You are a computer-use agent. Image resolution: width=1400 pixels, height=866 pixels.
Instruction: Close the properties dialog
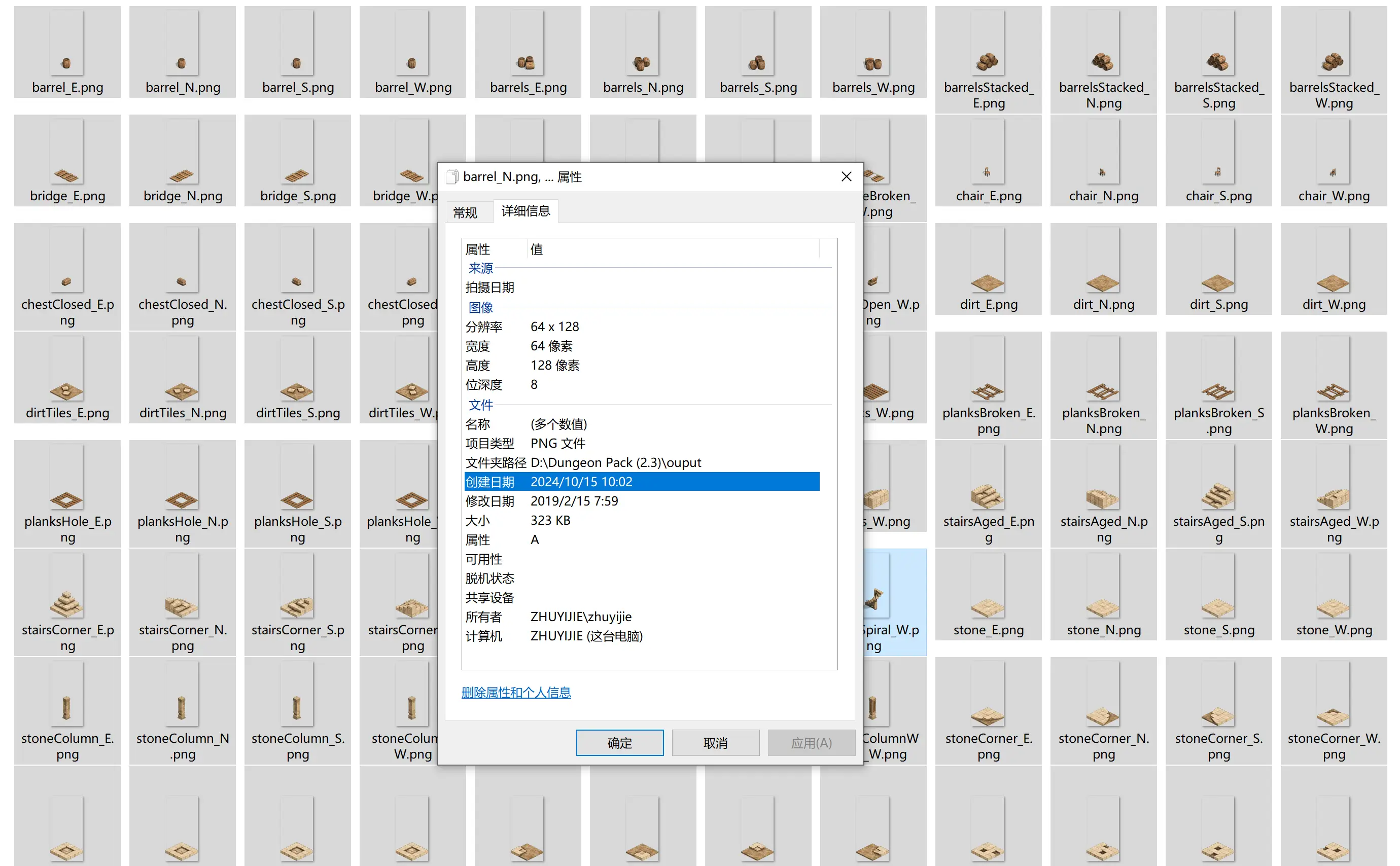(x=846, y=176)
